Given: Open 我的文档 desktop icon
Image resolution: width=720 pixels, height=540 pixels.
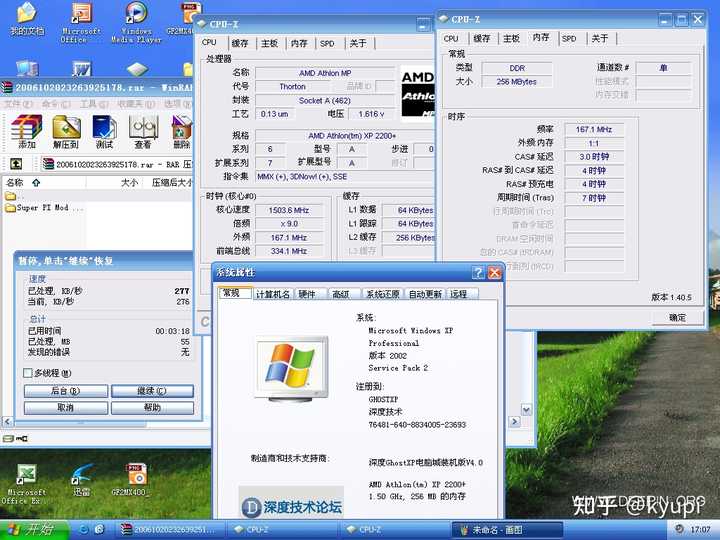Looking at the screenshot, I should click(27, 19).
